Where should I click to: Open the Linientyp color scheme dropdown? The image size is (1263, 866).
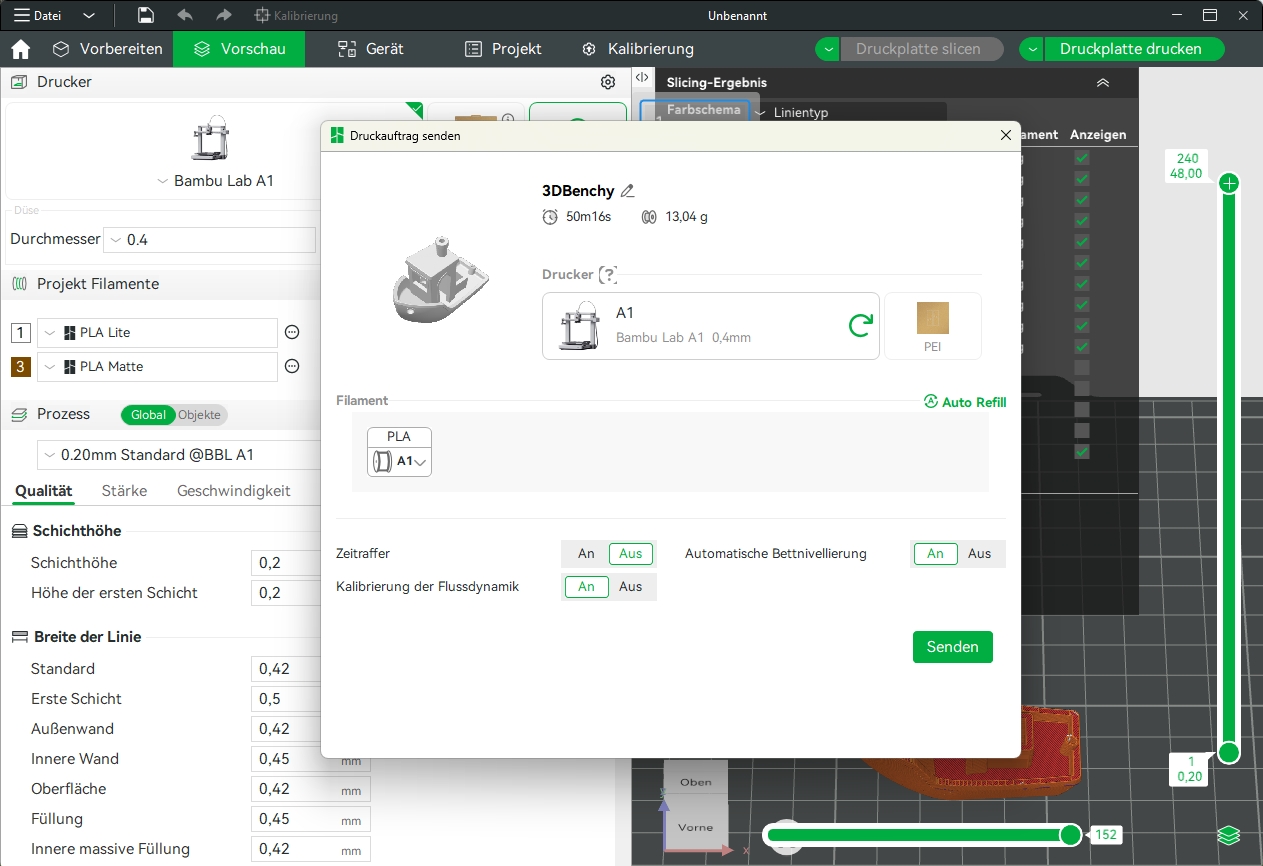[851, 113]
